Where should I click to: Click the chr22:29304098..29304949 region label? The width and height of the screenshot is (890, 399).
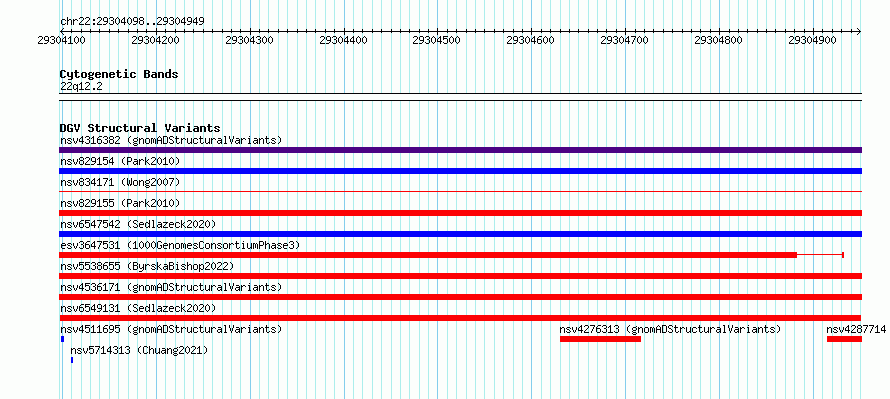click(132, 22)
